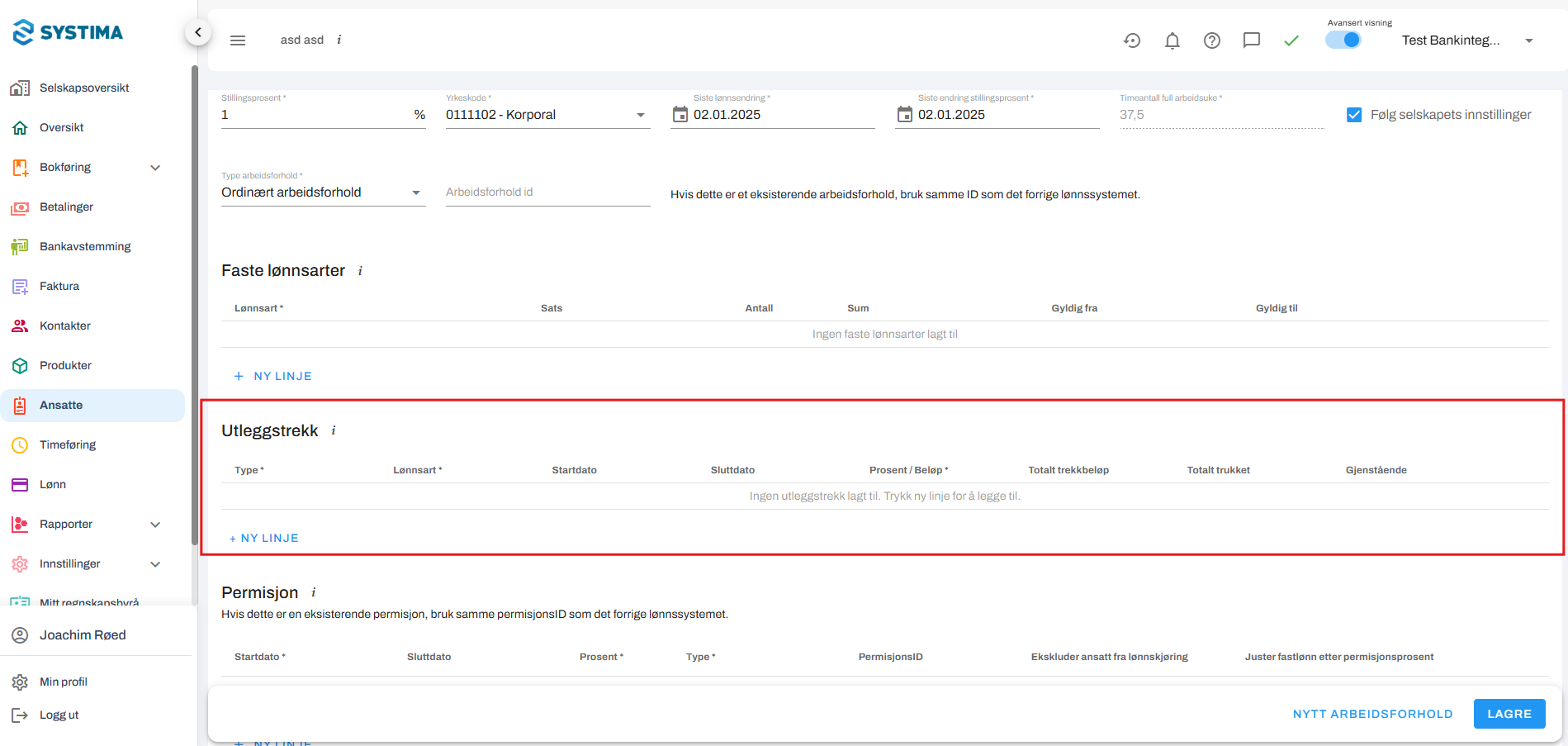1568x746 pixels.
Task: Open the hamburger menu icon
Action: [238, 40]
